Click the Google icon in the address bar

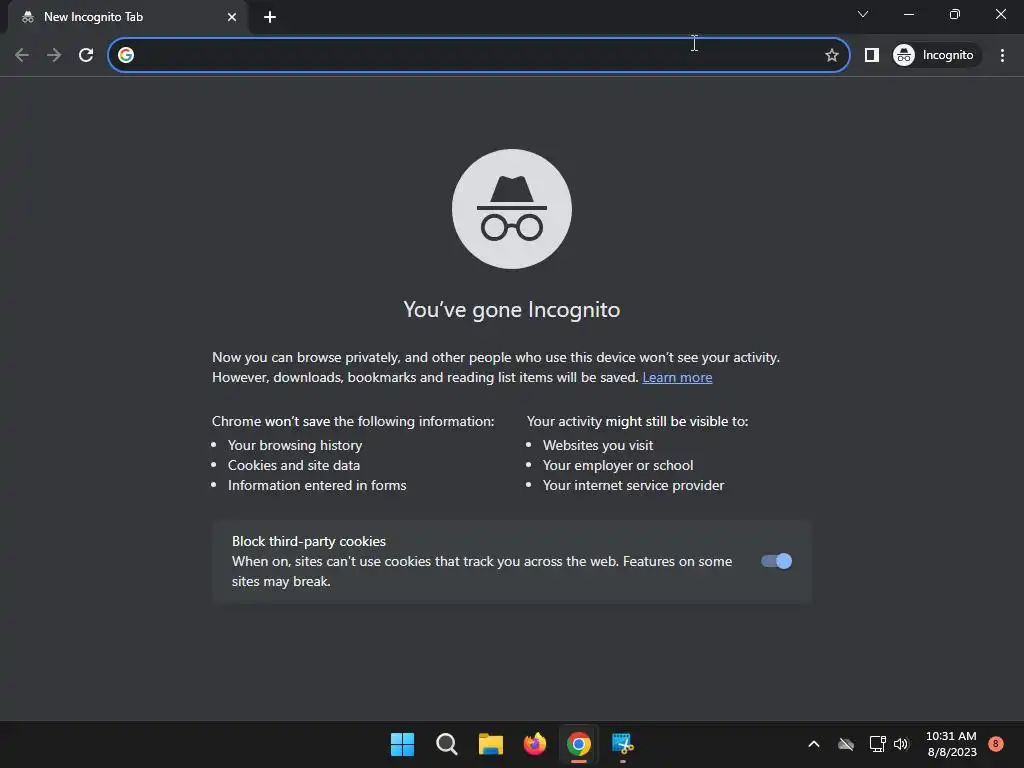coord(126,55)
